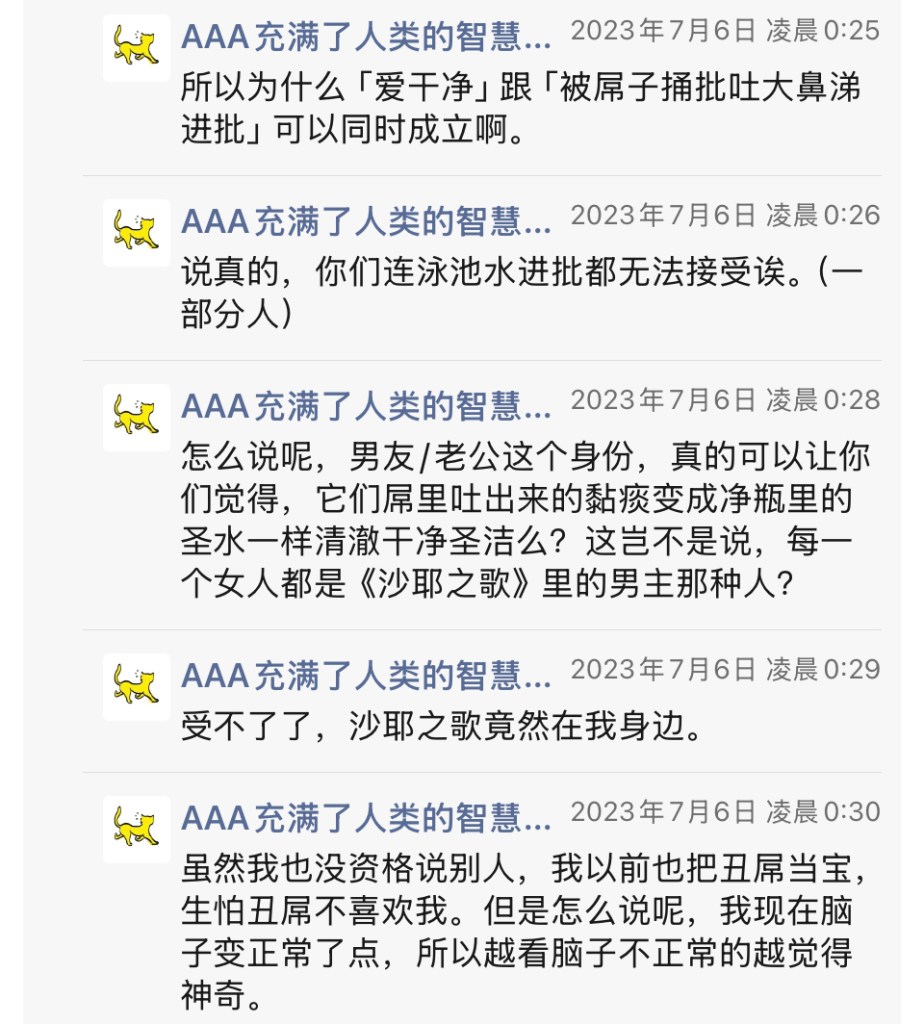Open the 凌晨 0:26 timestamp link
The width and height of the screenshot is (924, 1024).
point(725,215)
